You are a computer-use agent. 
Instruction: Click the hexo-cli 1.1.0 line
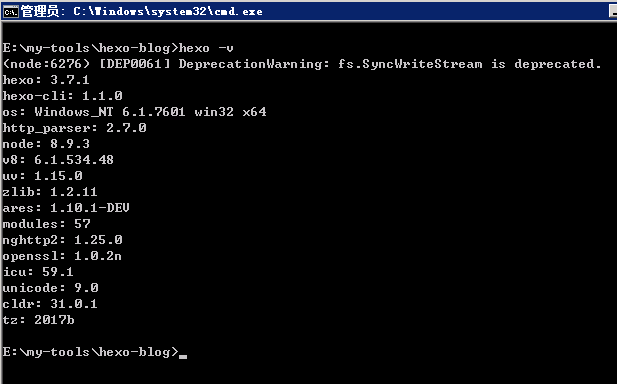coord(63,96)
